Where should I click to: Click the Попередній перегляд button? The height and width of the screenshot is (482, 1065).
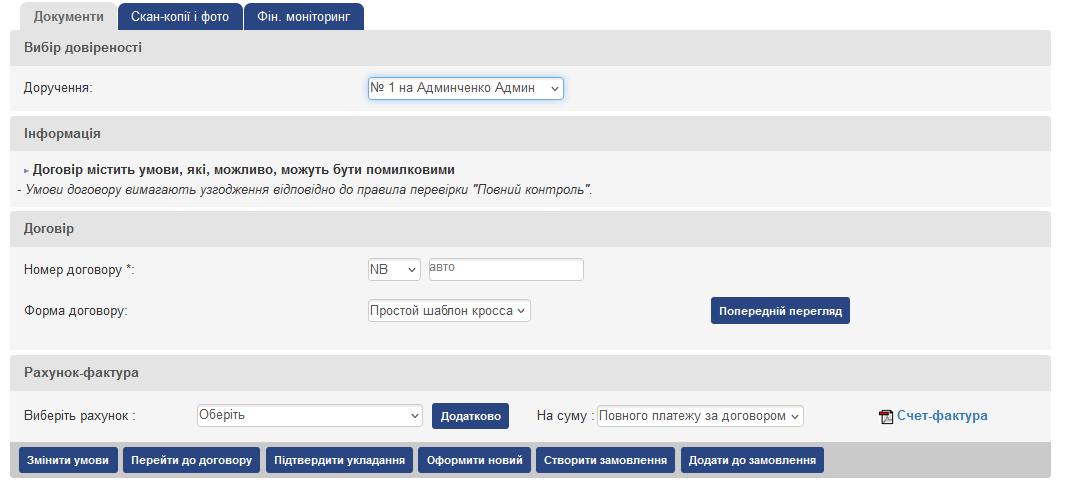click(780, 311)
